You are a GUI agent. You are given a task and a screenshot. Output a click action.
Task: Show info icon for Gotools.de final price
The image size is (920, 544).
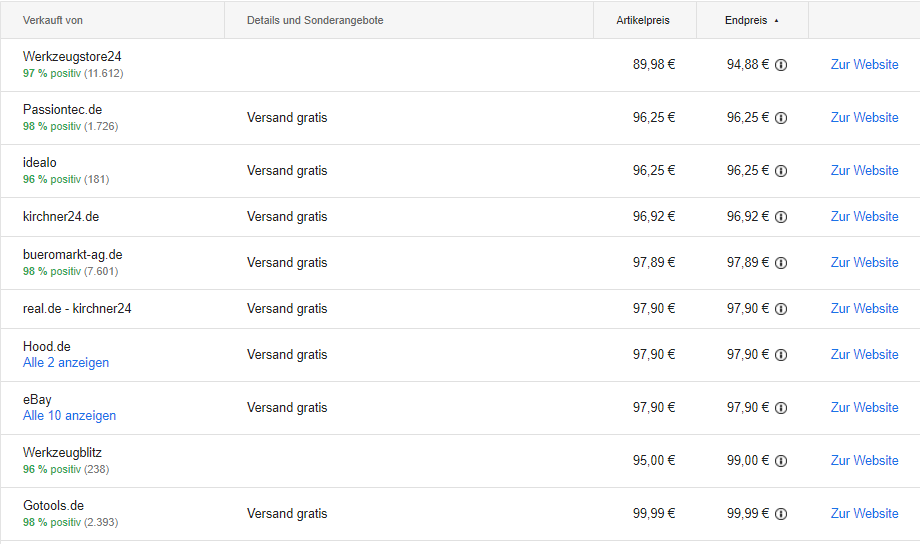pyautogui.click(x=781, y=514)
